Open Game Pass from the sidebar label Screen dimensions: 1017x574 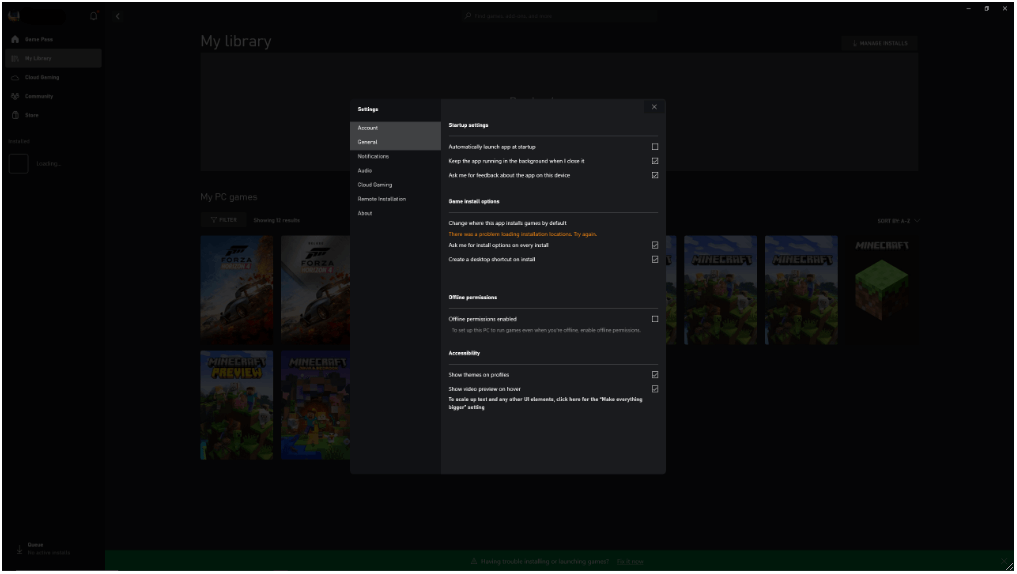[x=39, y=40]
